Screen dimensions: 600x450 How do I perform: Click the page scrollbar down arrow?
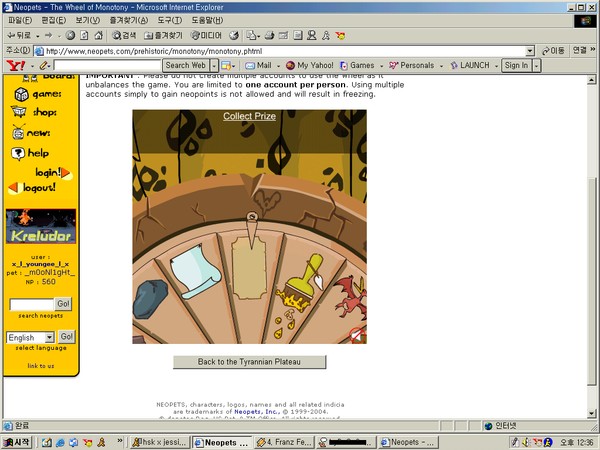pos(591,414)
